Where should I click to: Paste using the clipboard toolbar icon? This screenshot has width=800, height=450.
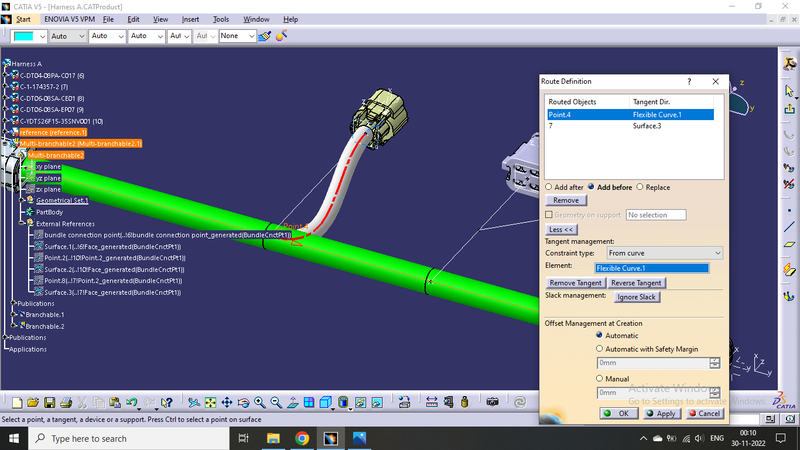tap(115, 403)
